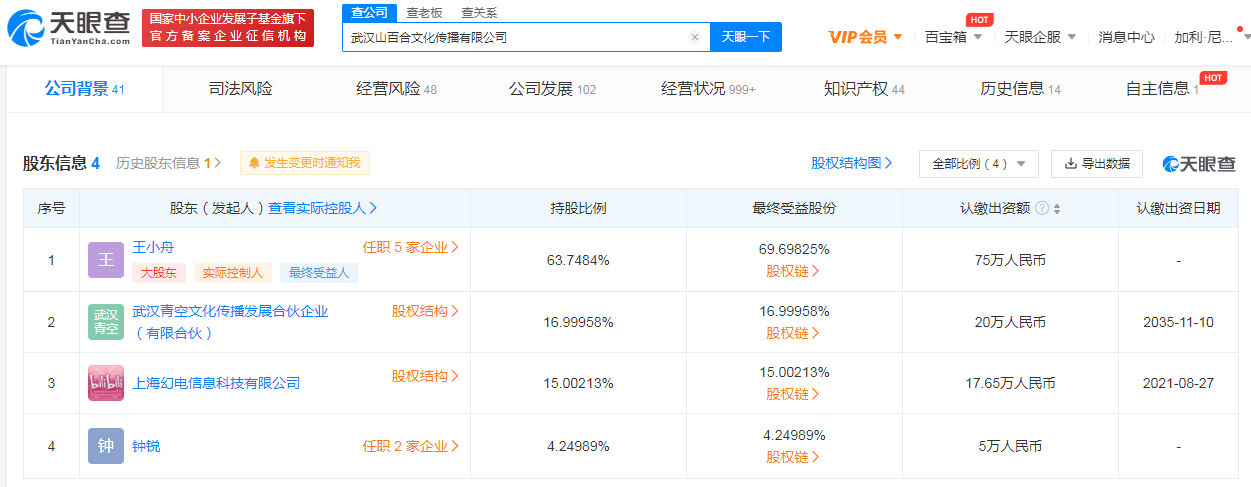Click the 17.65万人民币 cell
The width and height of the screenshot is (1251, 487).
[x=1010, y=383]
